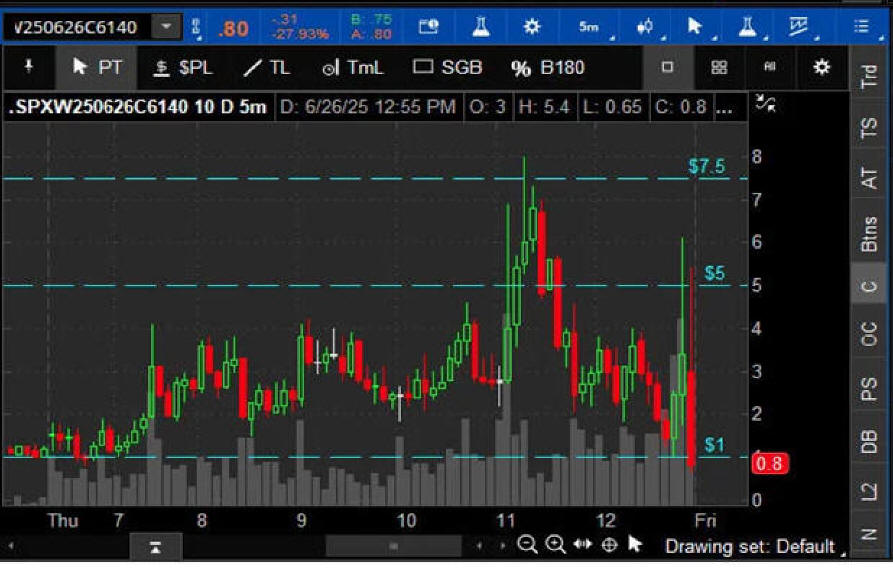The height and width of the screenshot is (568, 893).
Task: Open the OC side tab
Action: pos(869,334)
